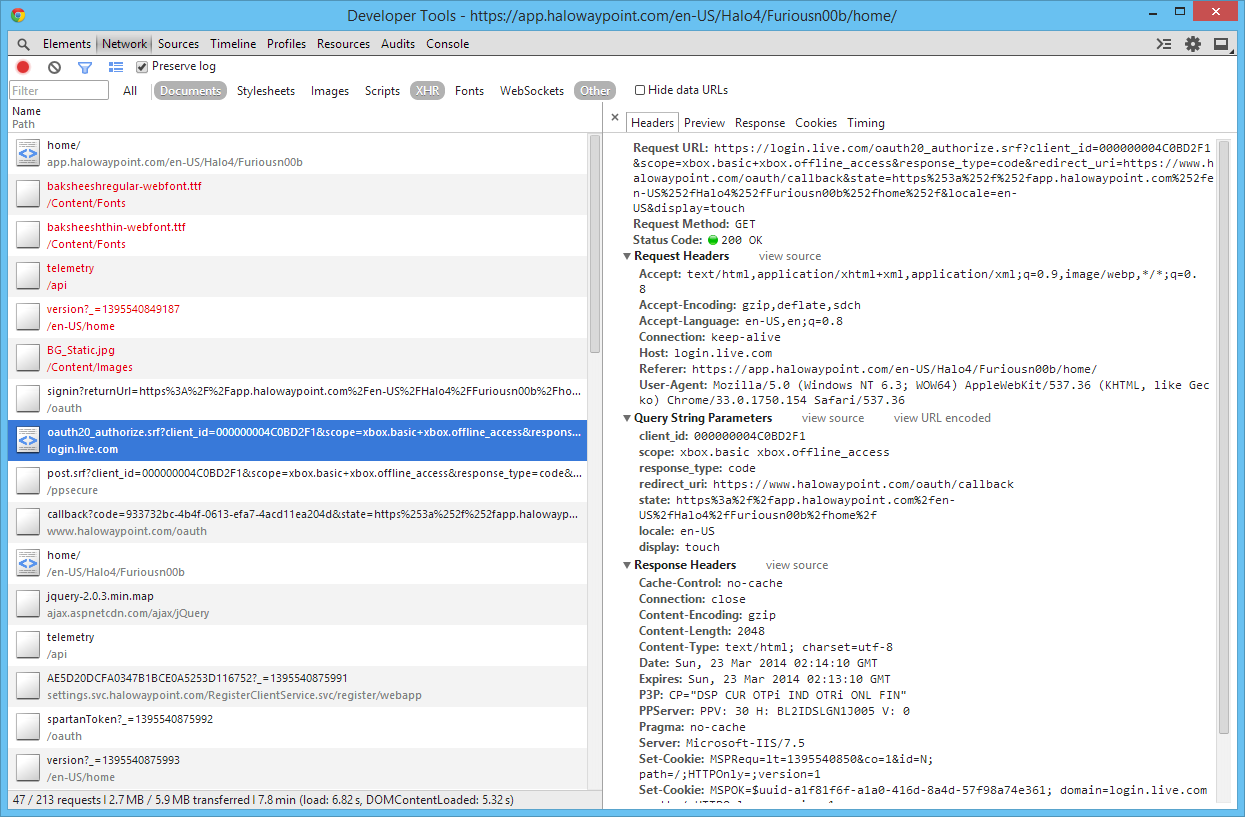Switch to the Response tab
Screen dimensions: 1245x817
[x=760, y=123]
